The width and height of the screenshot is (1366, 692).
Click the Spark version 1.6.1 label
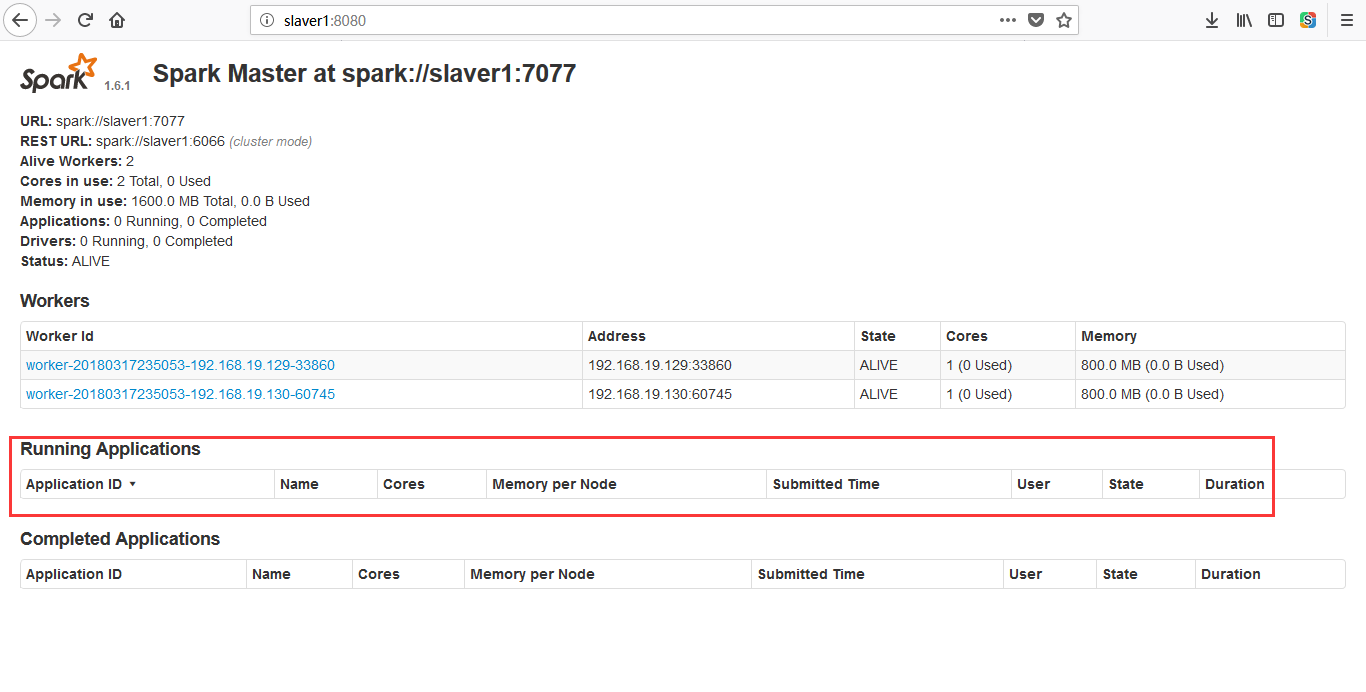117,86
